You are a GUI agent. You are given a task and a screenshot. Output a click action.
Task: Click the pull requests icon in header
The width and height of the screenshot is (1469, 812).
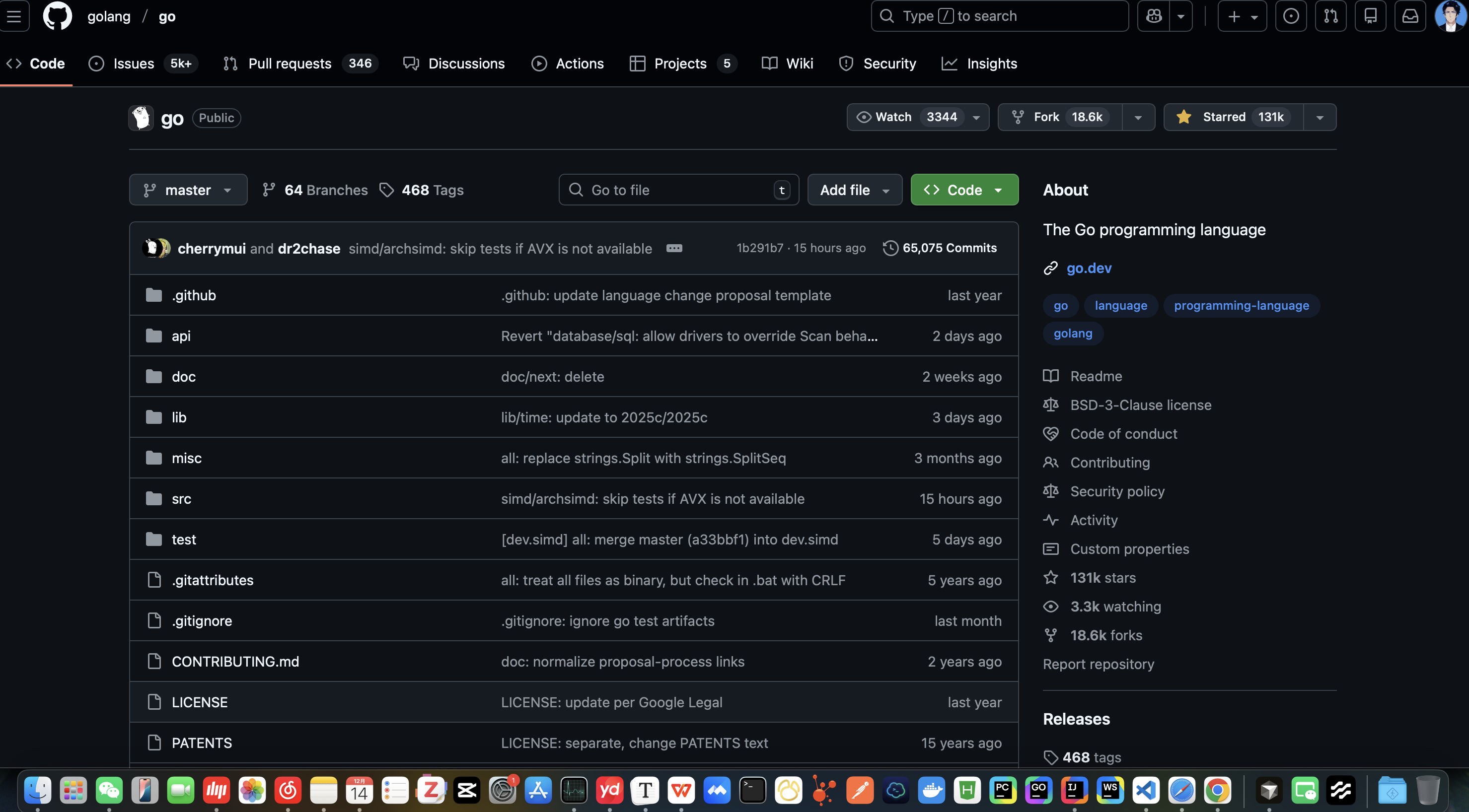tap(1330, 16)
